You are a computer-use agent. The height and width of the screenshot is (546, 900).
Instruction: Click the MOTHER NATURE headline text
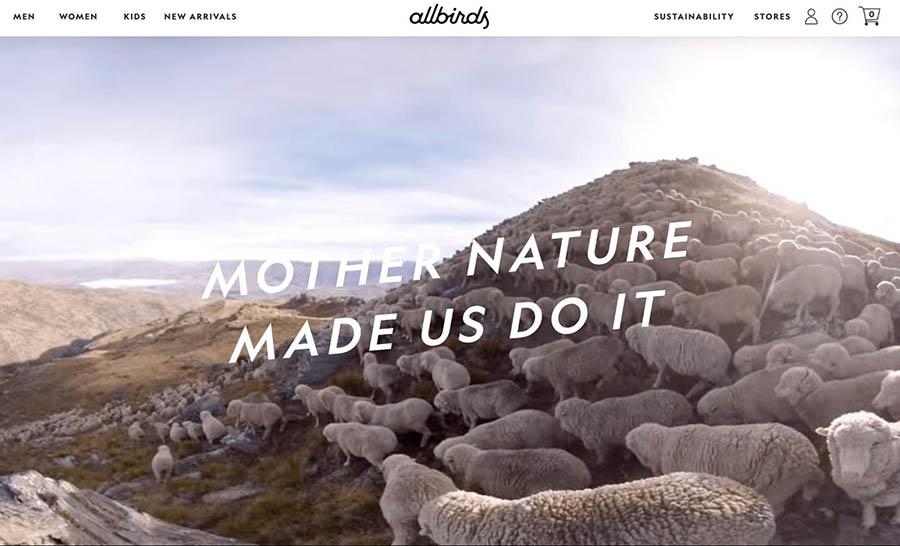pyautogui.click(x=447, y=261)
